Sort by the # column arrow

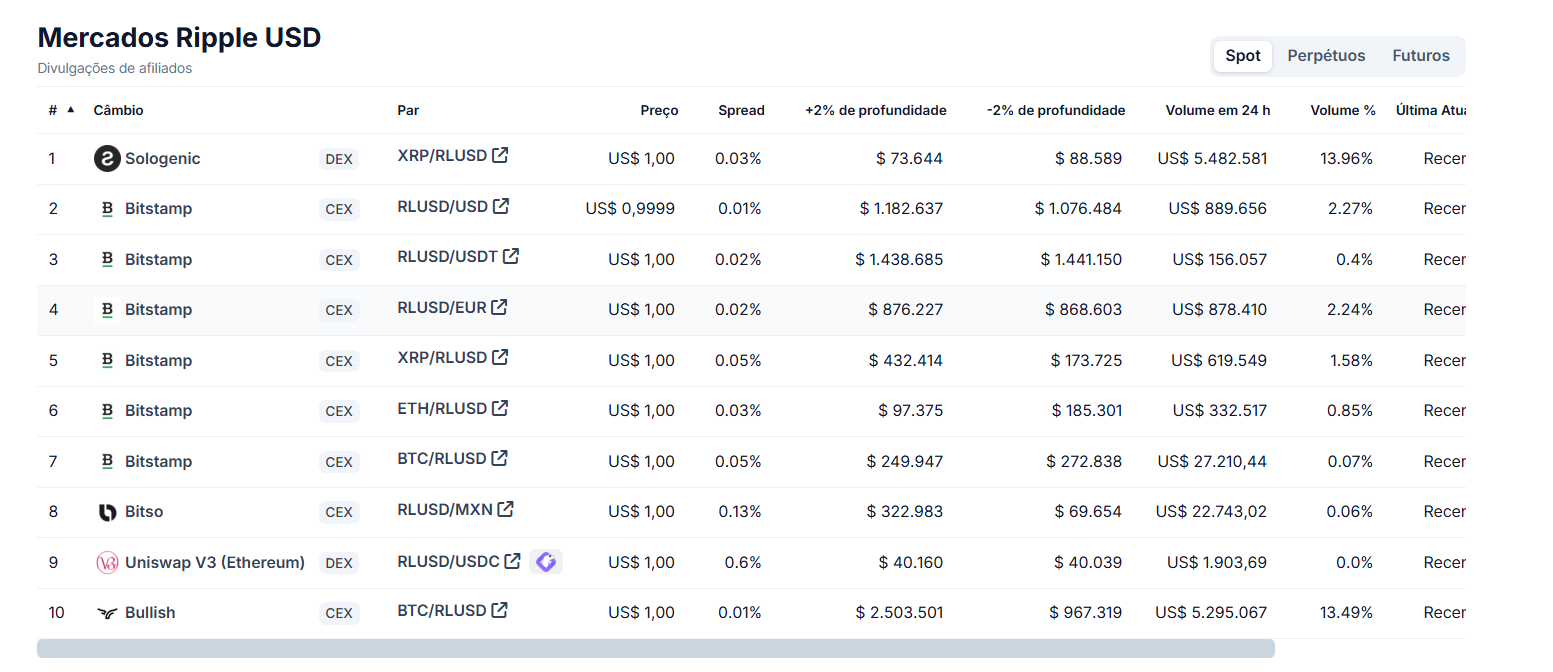tap(70, 110)
